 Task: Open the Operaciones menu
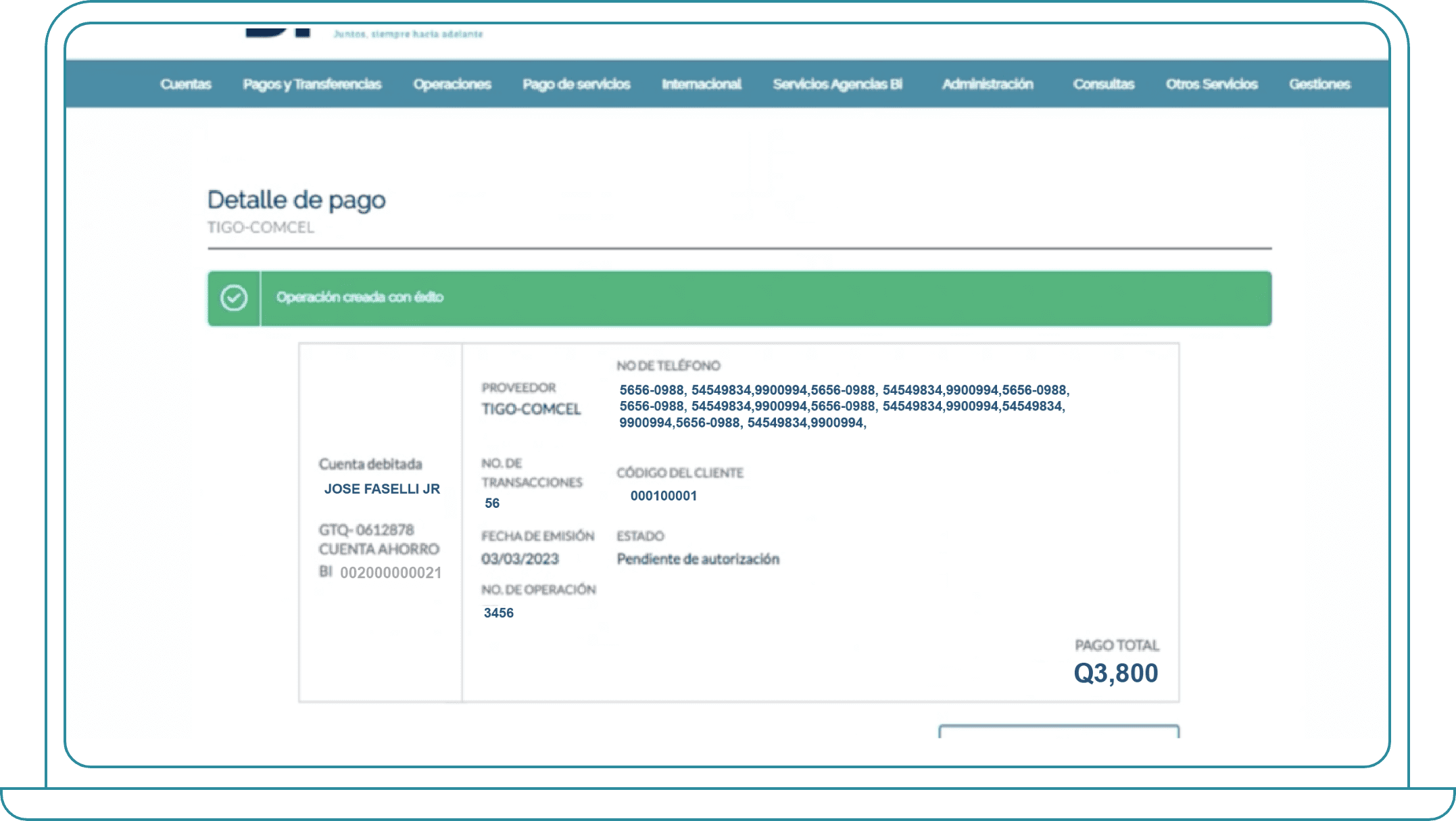pyautogui.click(x=452, y=84)
